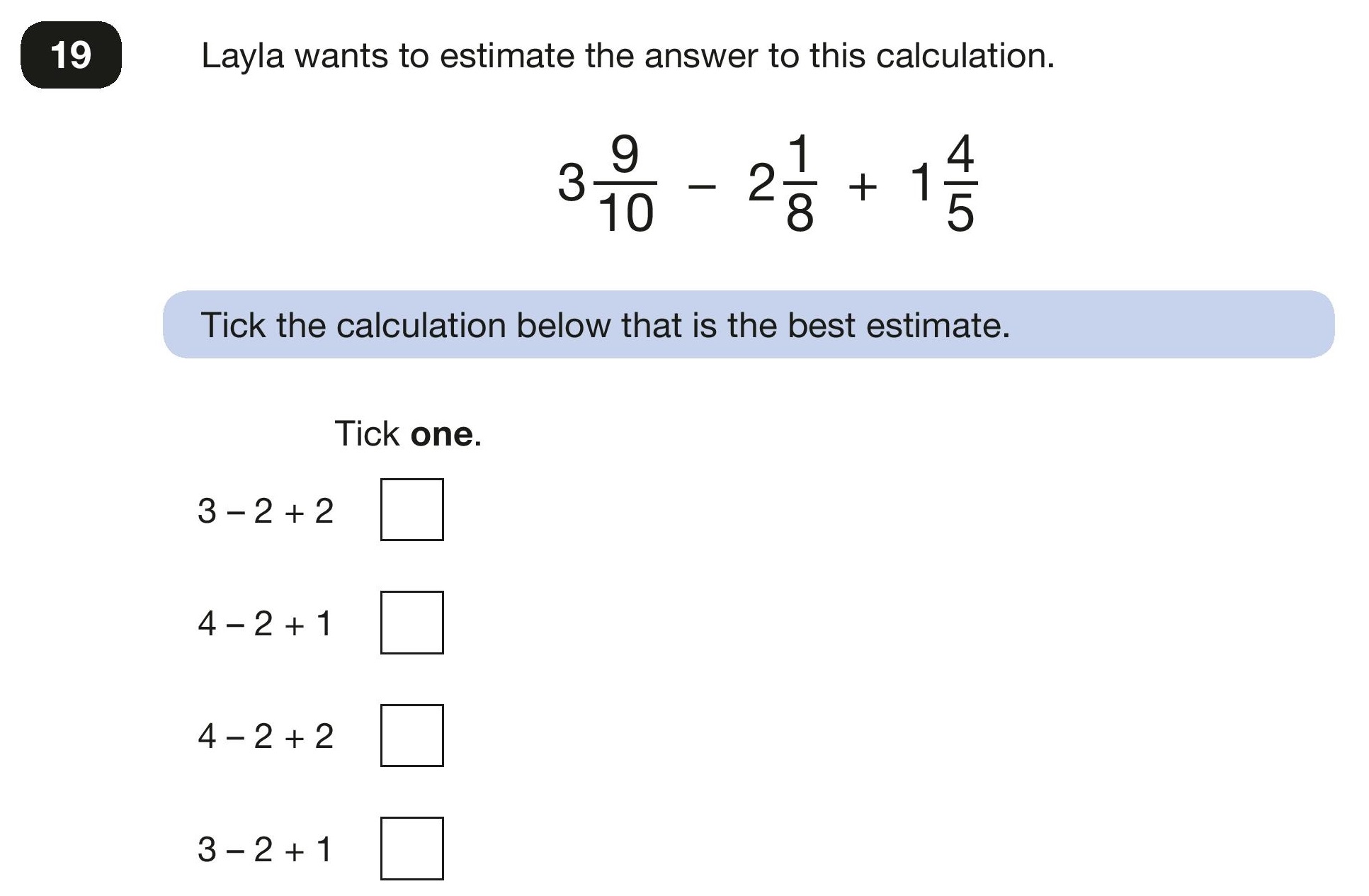The height and width of the screenshot is (896, 1369).
Task: Click the option label '3 − 2 + 1'
Action: pyautogui.click(x=265, y=849)
